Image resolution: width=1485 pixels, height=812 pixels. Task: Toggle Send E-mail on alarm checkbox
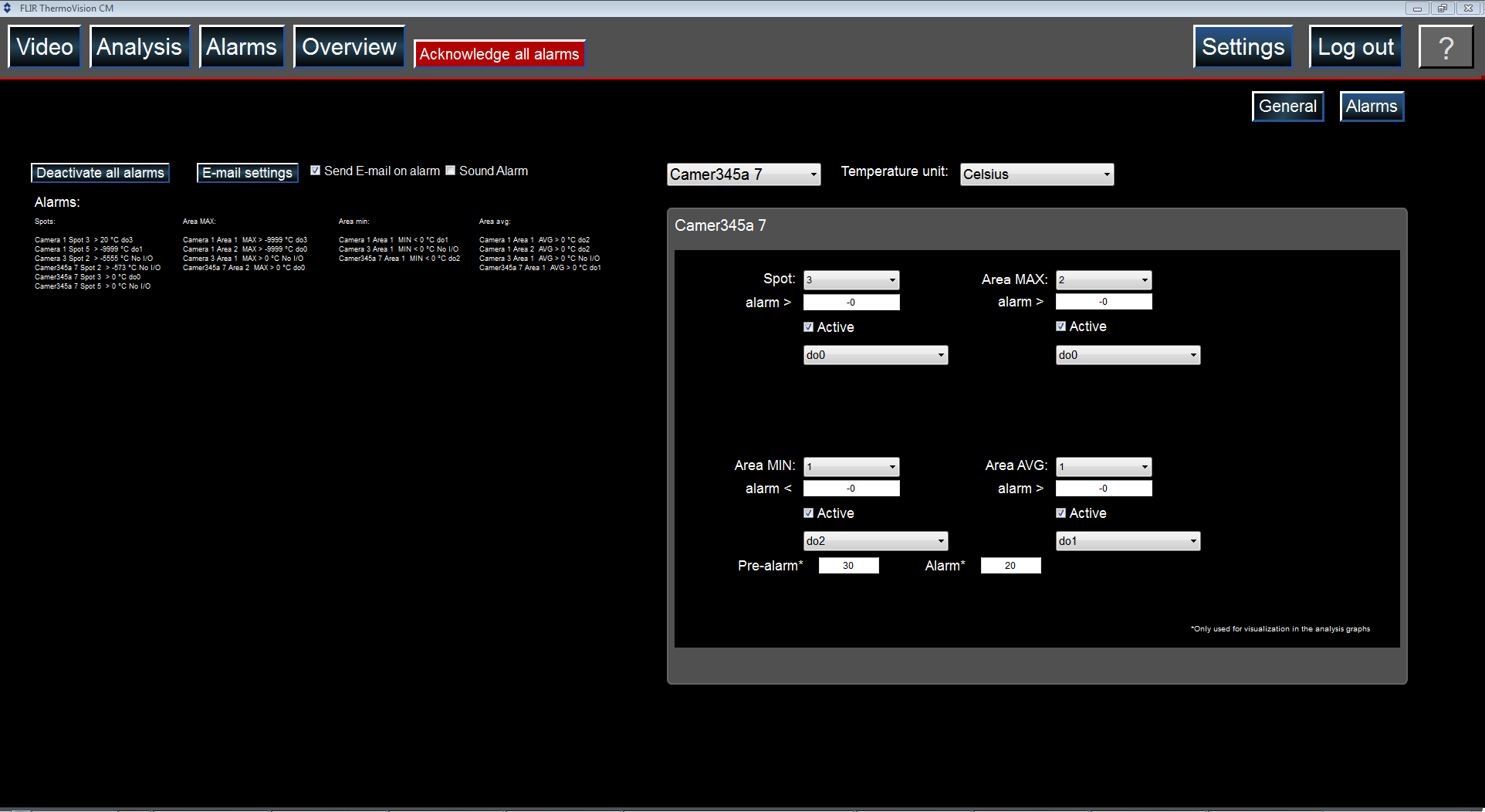(x=315, y=171)
